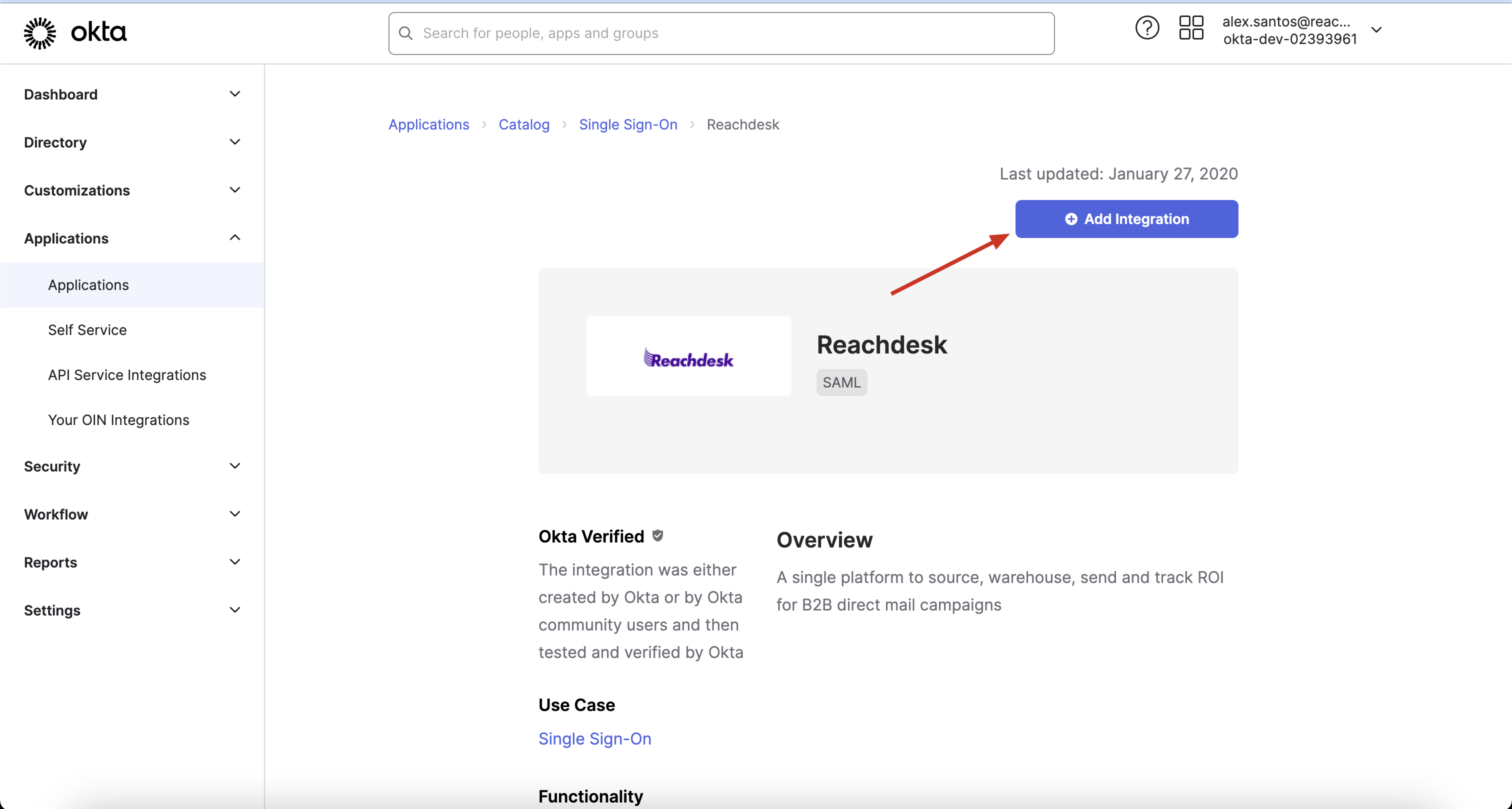
Task: Collapse the Applications section chevron
Action: click(x=235, y=238)
